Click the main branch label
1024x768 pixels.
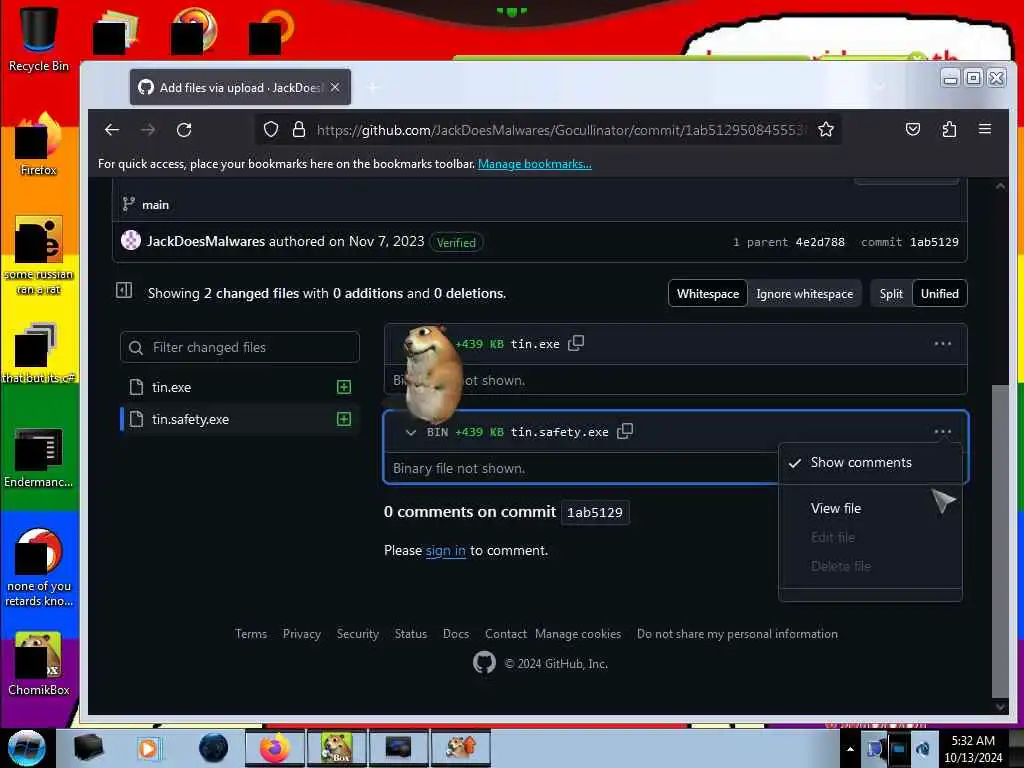click(155, 205)
